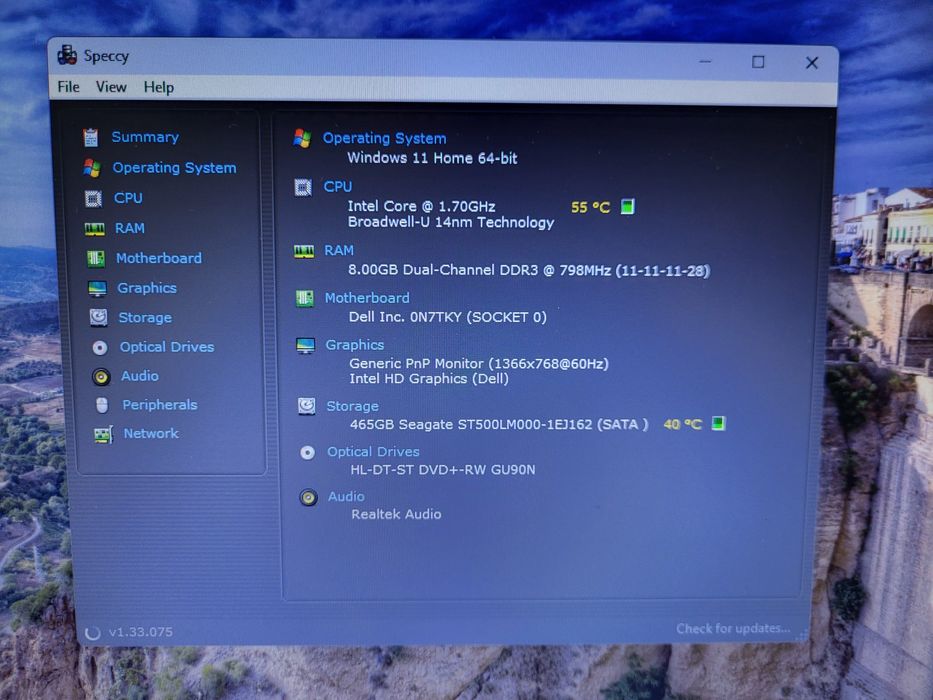Click the RAM heading link in summary
Screen dimensions: 933x700
(339, 251)
